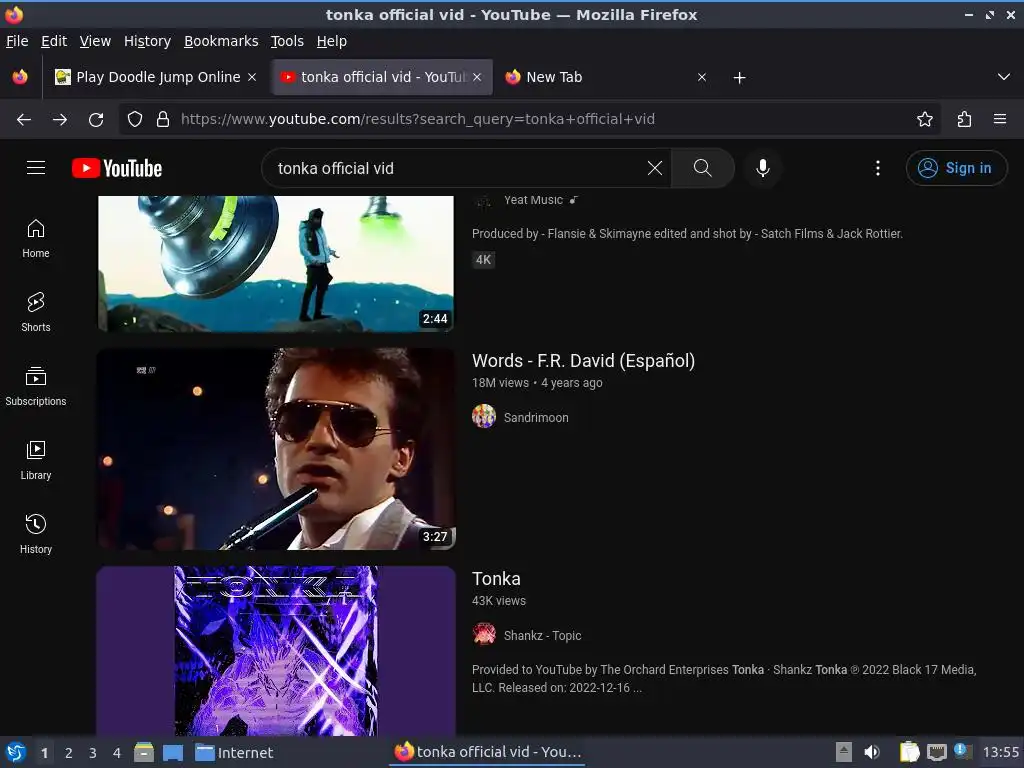Open the Firefox extensions puzzle icon
This screenshot has height=768, width=1024.
[964, 119]
